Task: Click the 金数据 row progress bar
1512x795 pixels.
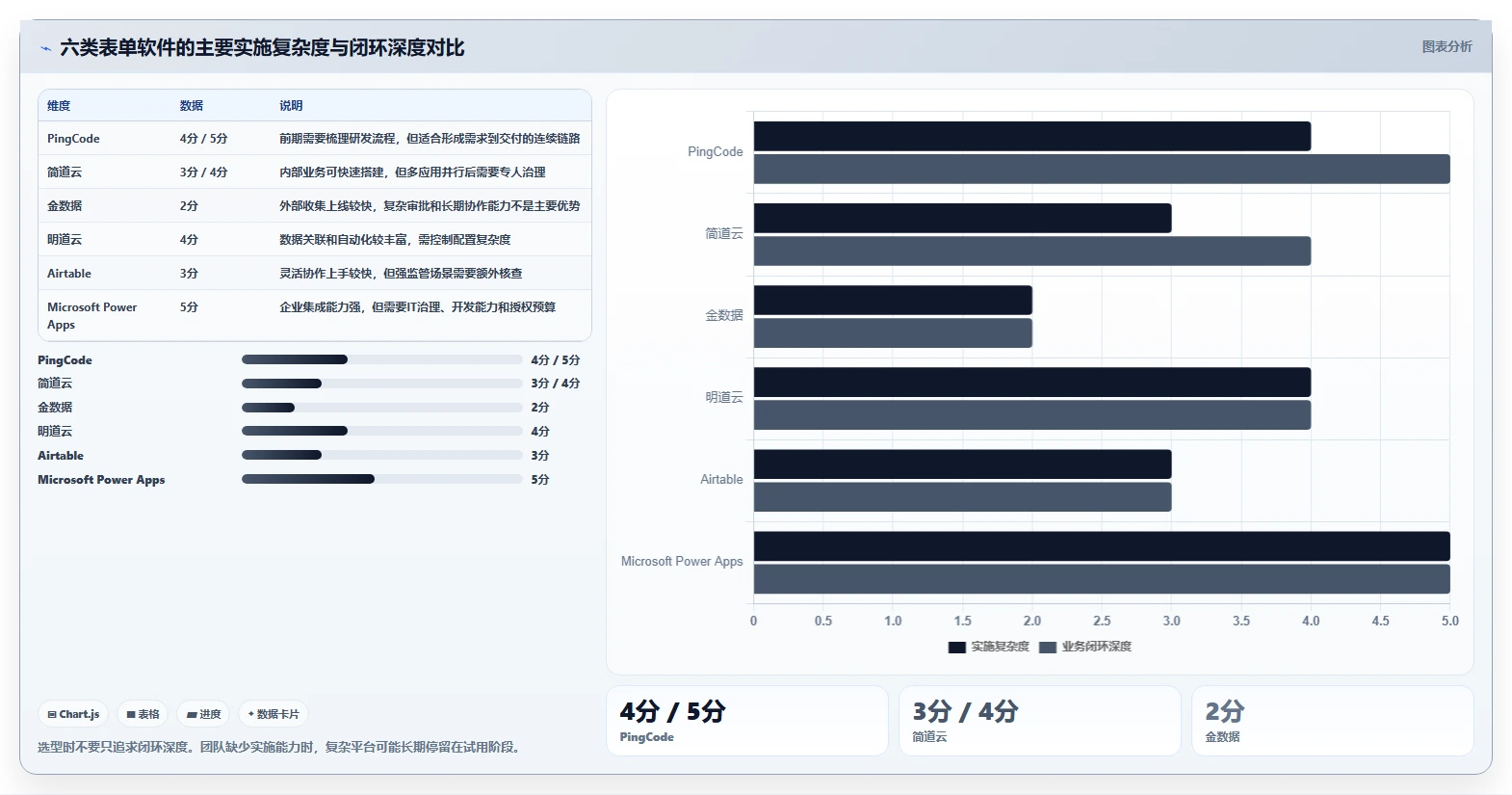Action: [381, 408]
